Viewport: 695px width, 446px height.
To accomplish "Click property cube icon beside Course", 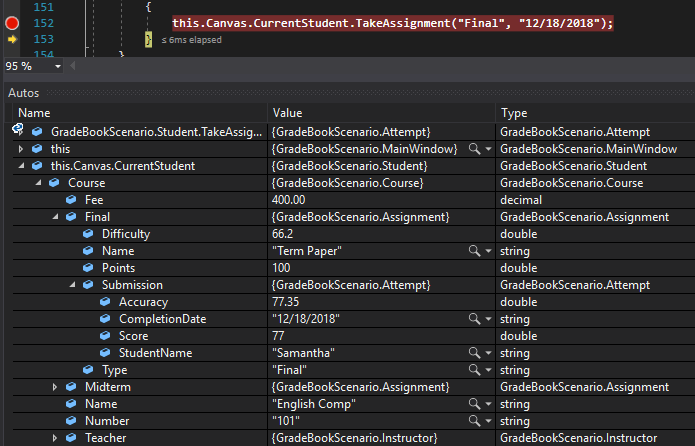I will (54, 182).
